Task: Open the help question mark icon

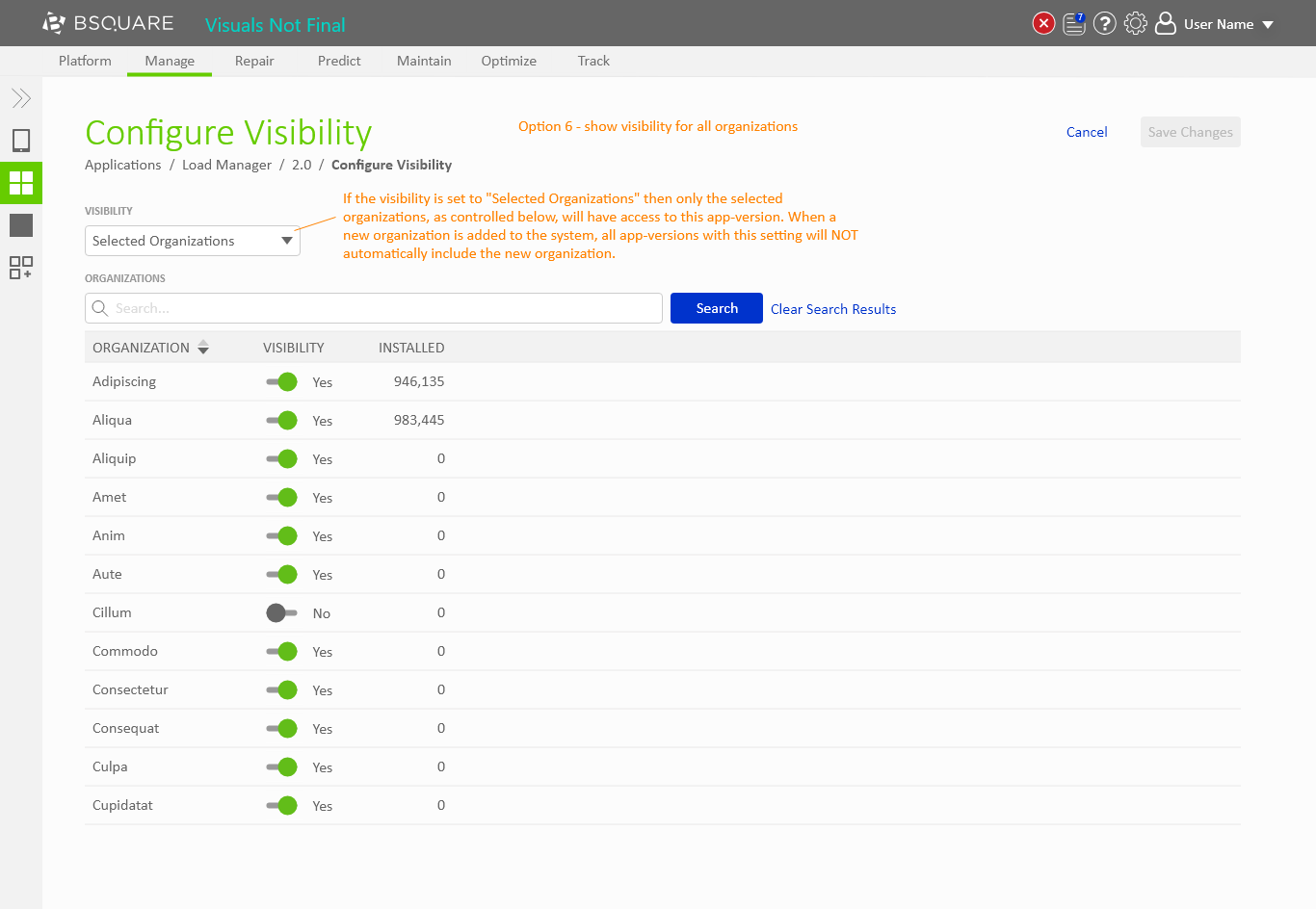Action: (x=1105, y=23)
